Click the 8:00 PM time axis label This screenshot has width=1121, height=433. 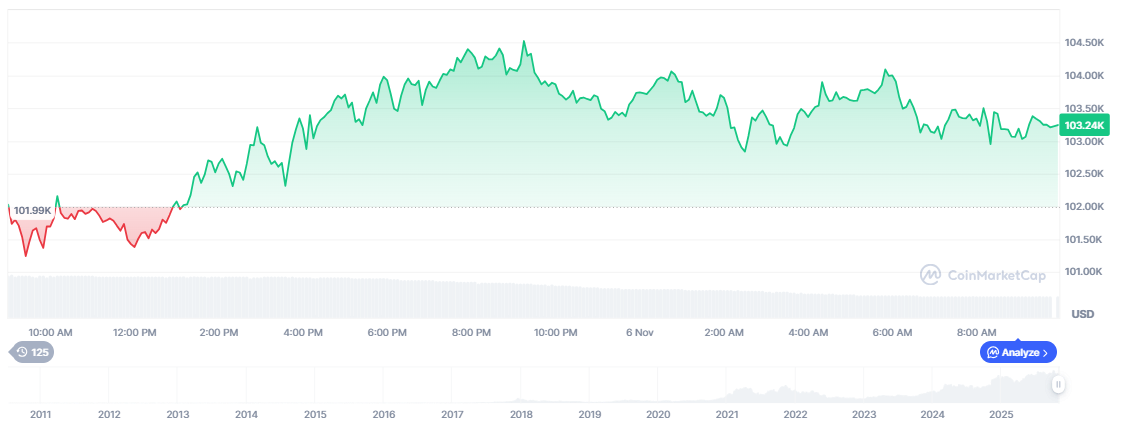point(471,332)
